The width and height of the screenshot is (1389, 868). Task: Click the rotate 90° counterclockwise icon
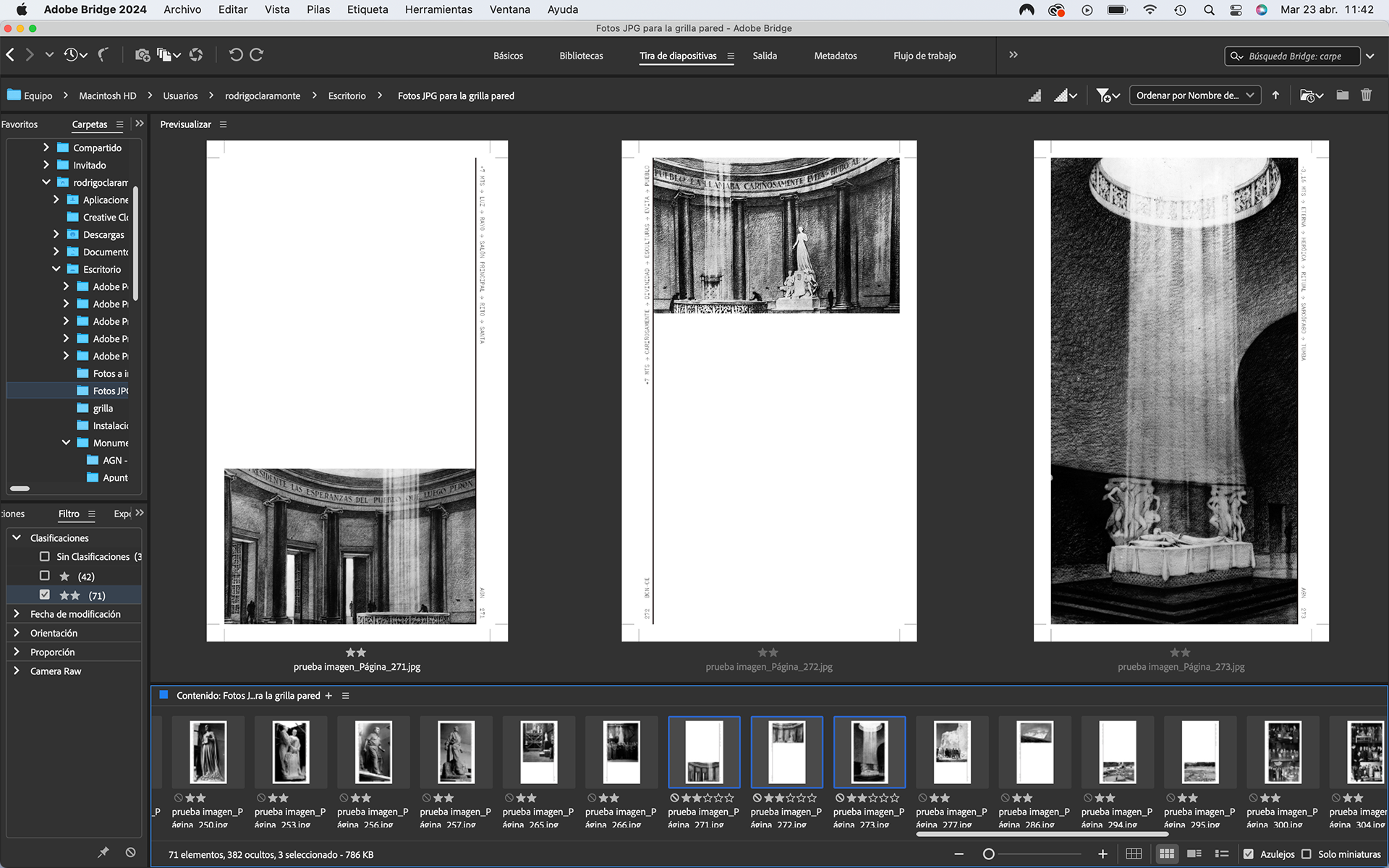point(235,55)
